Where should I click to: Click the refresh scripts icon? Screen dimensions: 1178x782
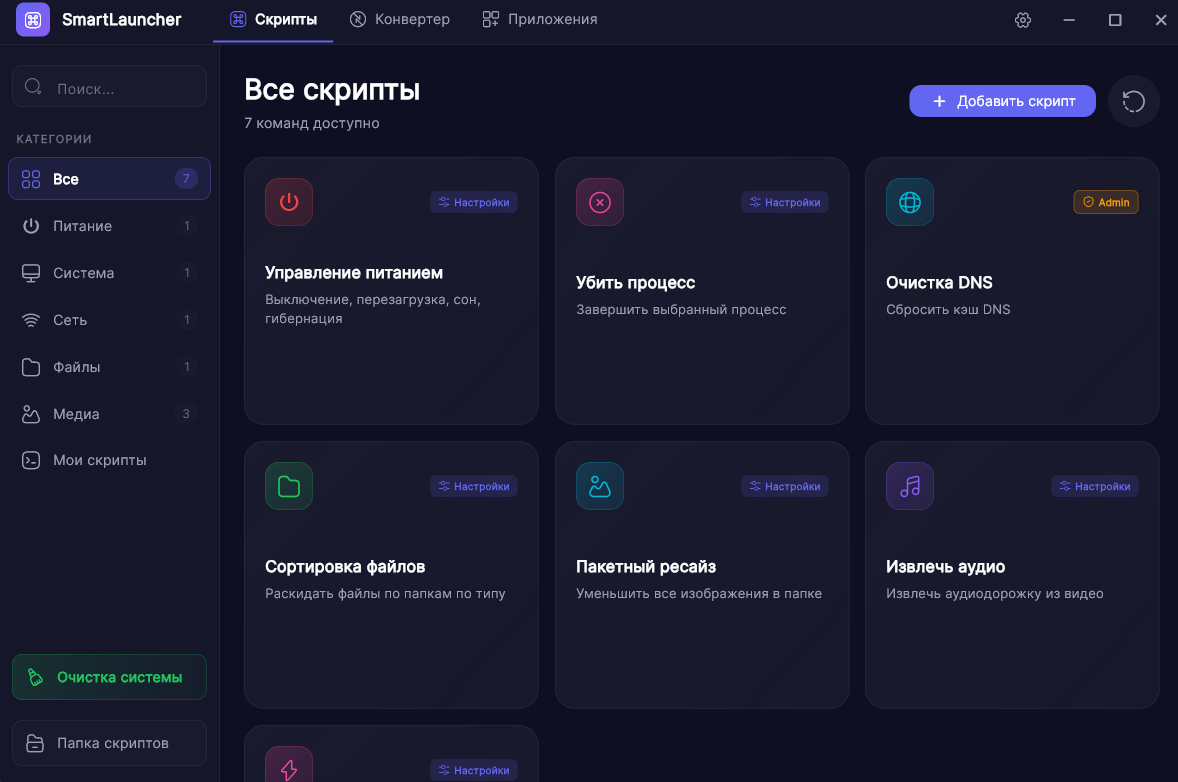pos(1134,101)
